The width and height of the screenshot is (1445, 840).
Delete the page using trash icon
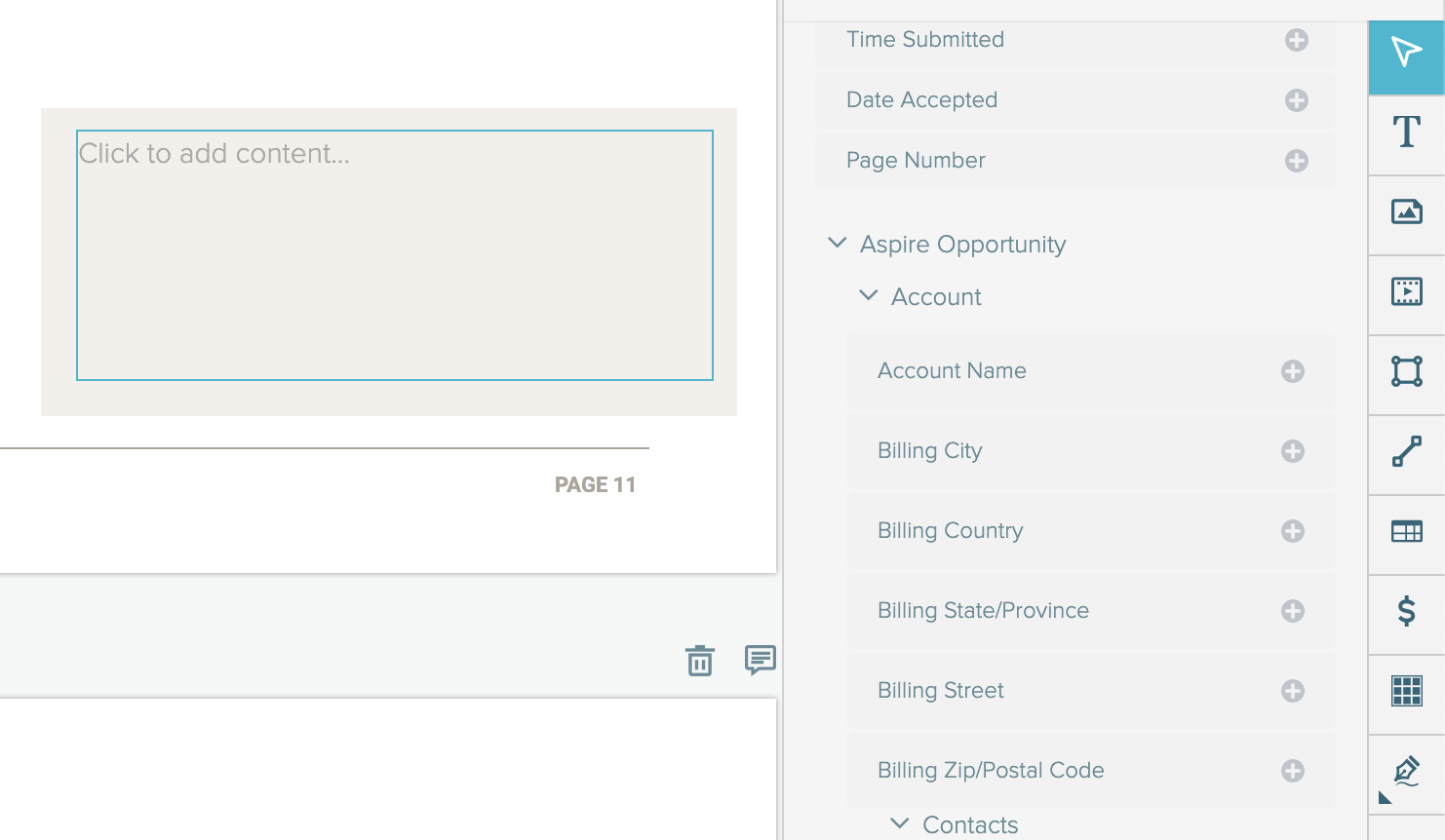pos(699,661)
